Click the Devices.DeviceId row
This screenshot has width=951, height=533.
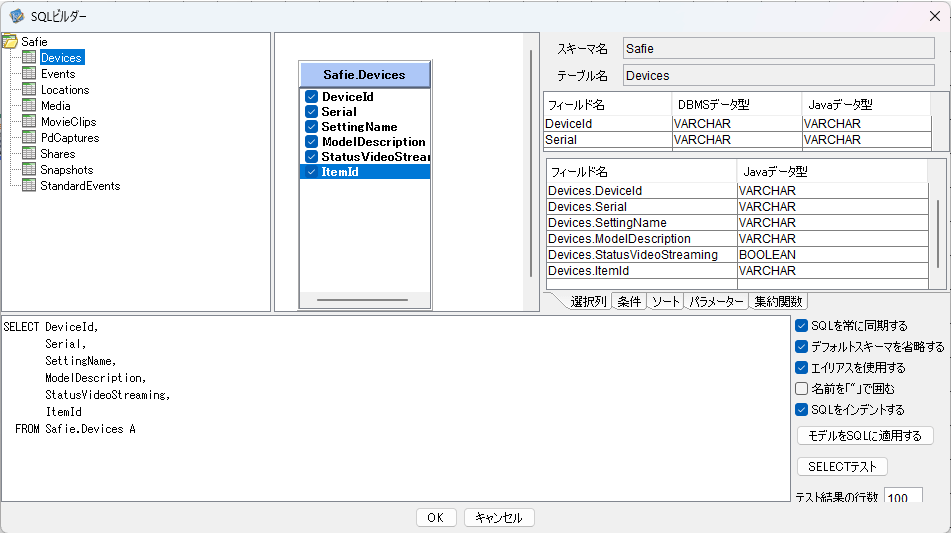pos(737,190)
